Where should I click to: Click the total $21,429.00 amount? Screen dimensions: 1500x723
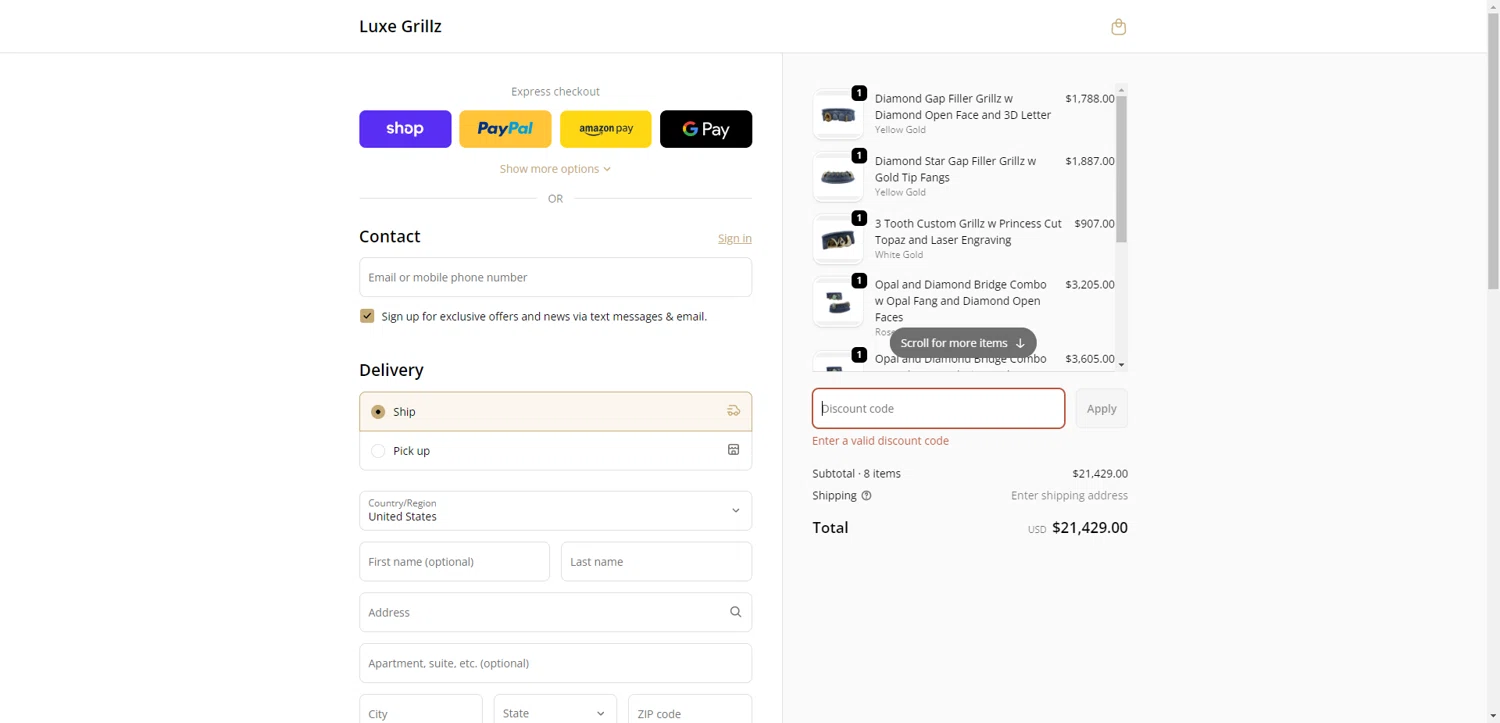[1090, 528]
